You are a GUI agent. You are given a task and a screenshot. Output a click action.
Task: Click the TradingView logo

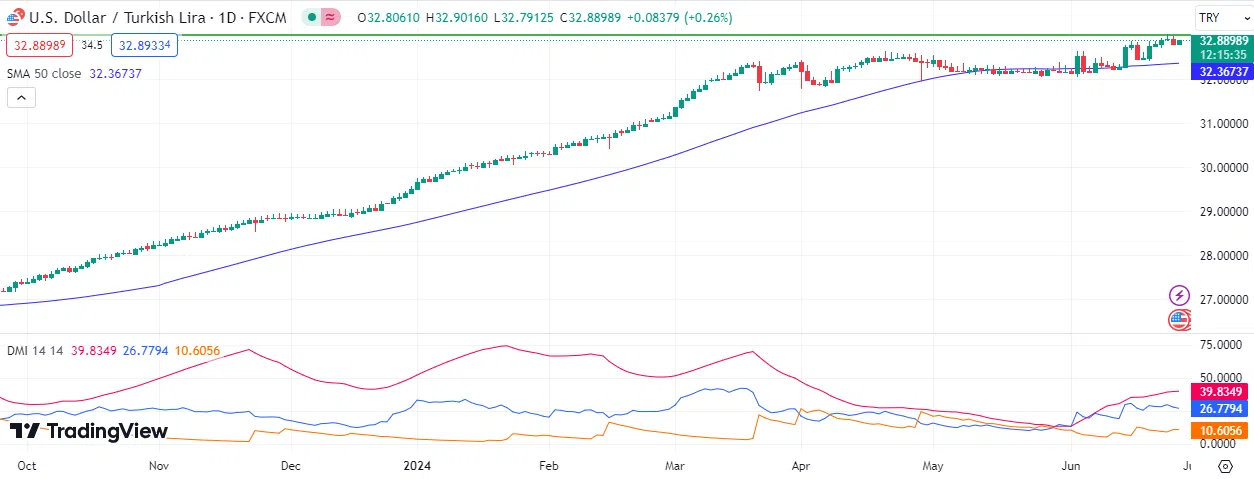[x=88, y=431]
